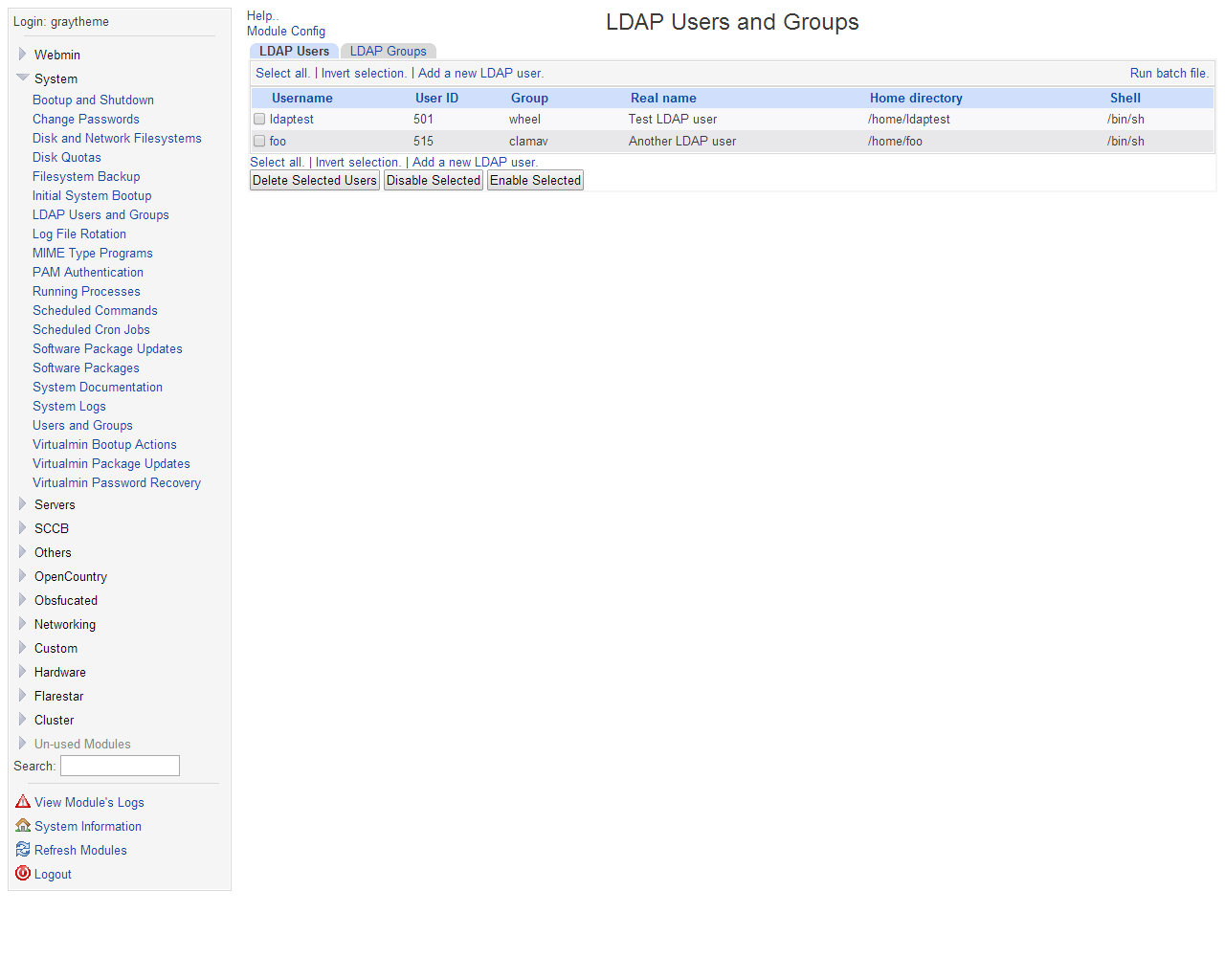The height and width of the screenshot is (980, 1225).
Task: Click the System Information house icon
Action: click(23, 826)
